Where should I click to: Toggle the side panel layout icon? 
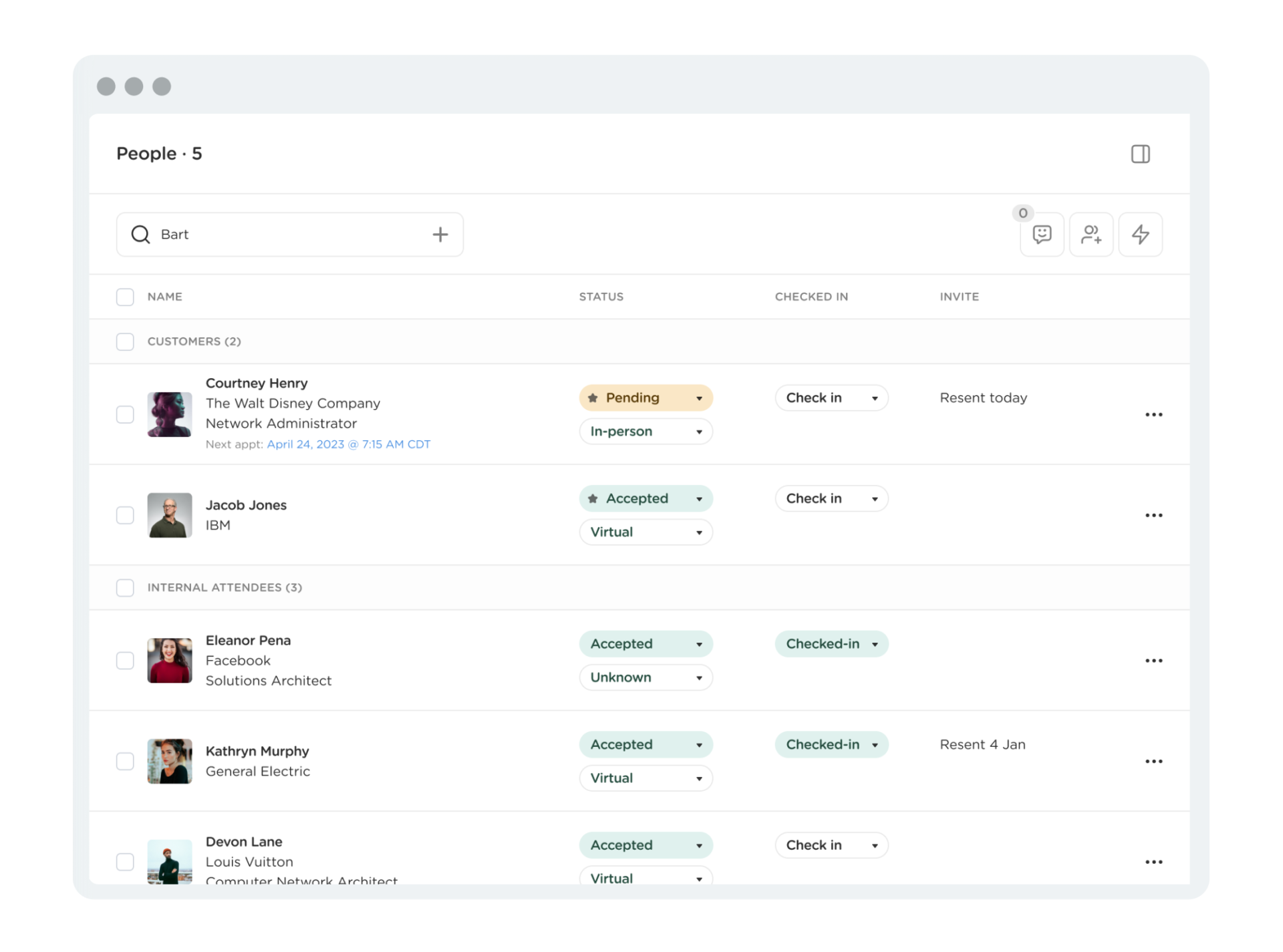point(1140,154)
